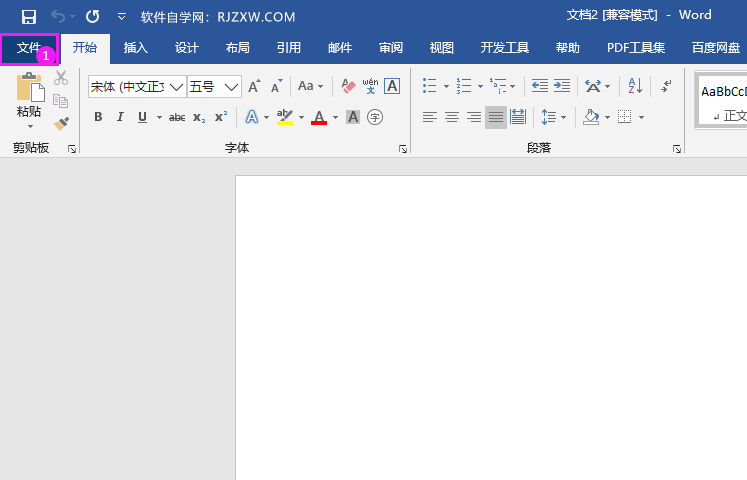Open the 剪贴板 dialog launcher
This screenshot has width=747, height=480.
pos(72,150)
